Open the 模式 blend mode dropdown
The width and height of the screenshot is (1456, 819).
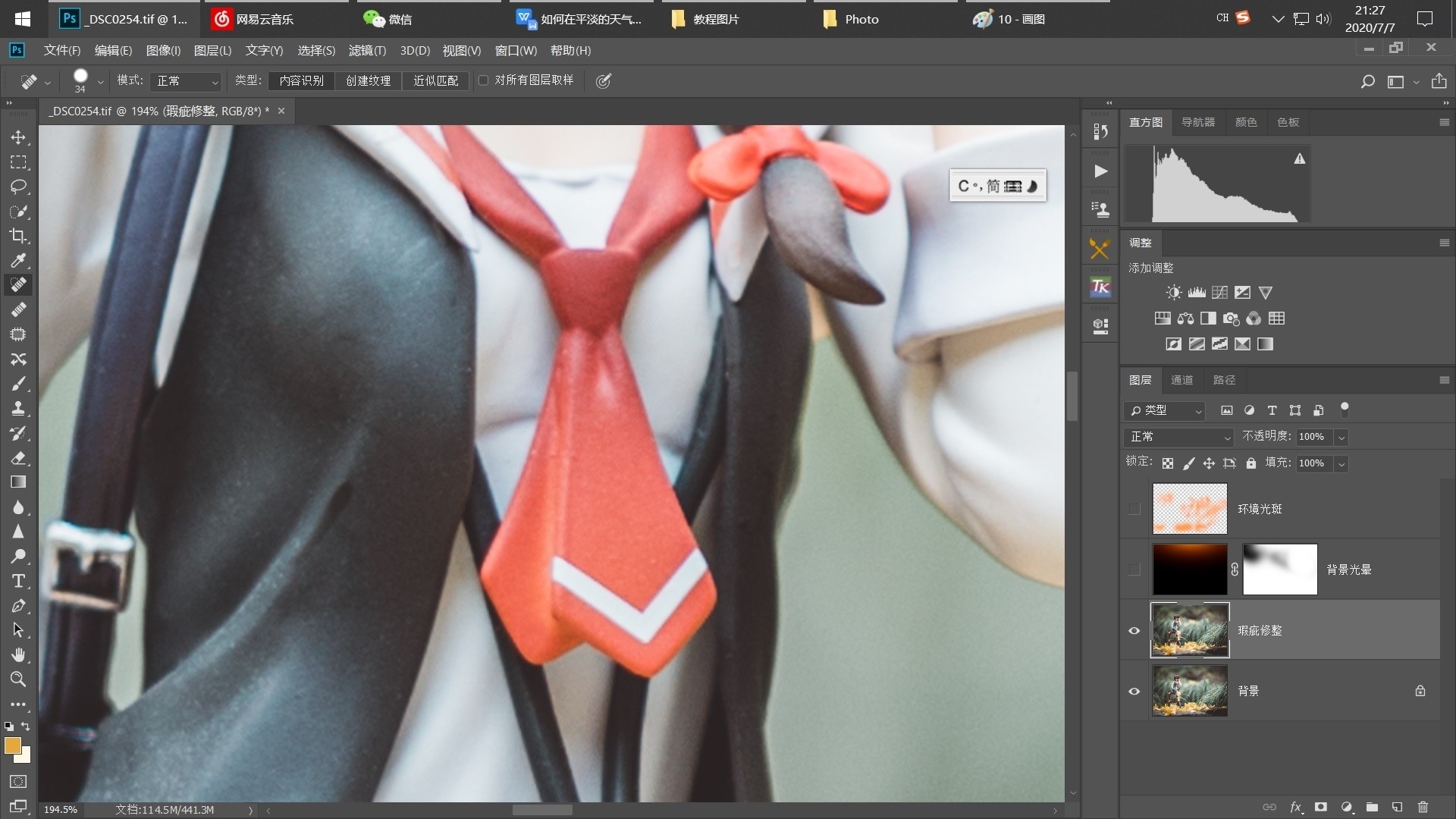186,81
